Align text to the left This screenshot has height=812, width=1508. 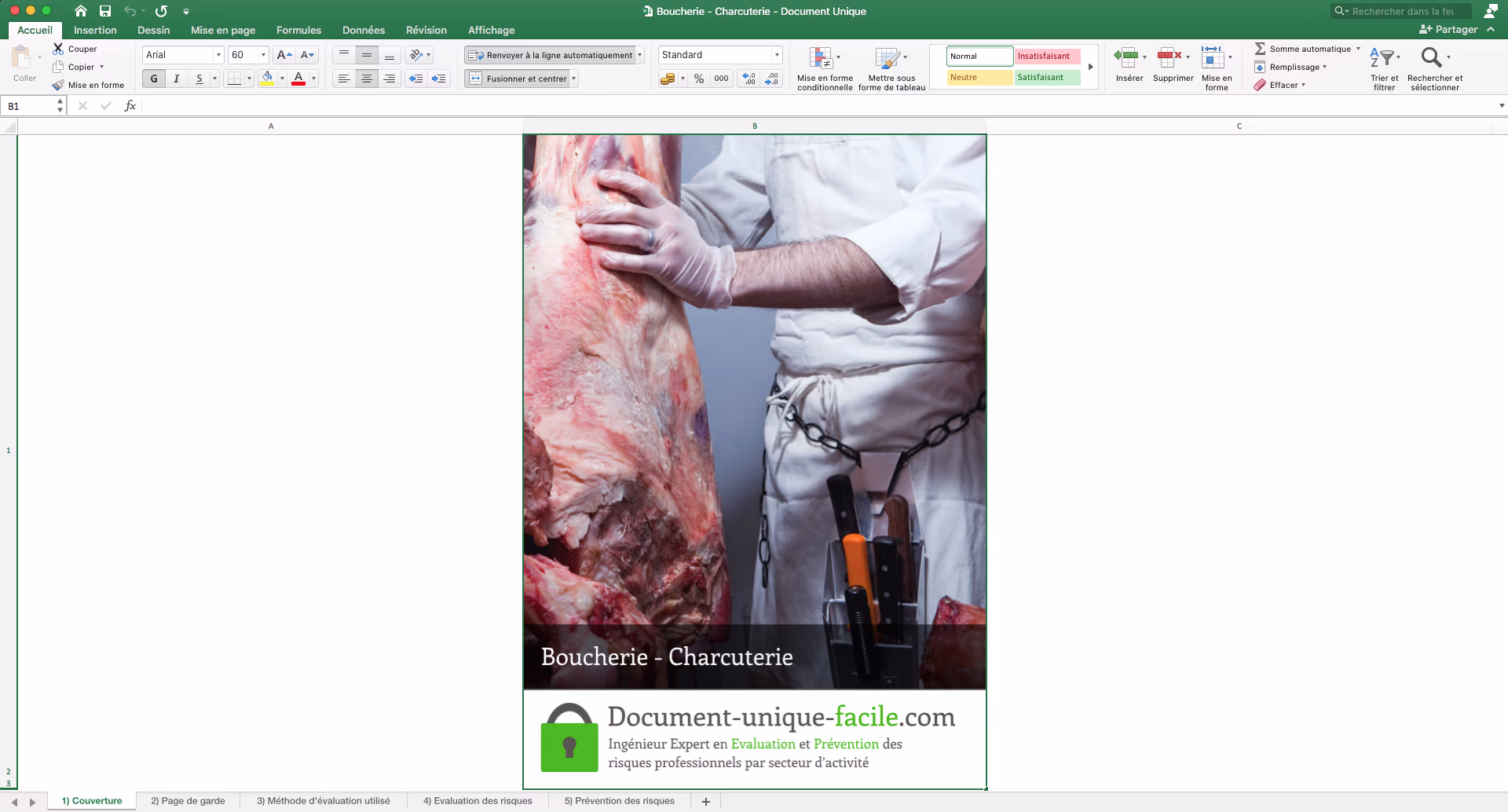tap(344, 79)
